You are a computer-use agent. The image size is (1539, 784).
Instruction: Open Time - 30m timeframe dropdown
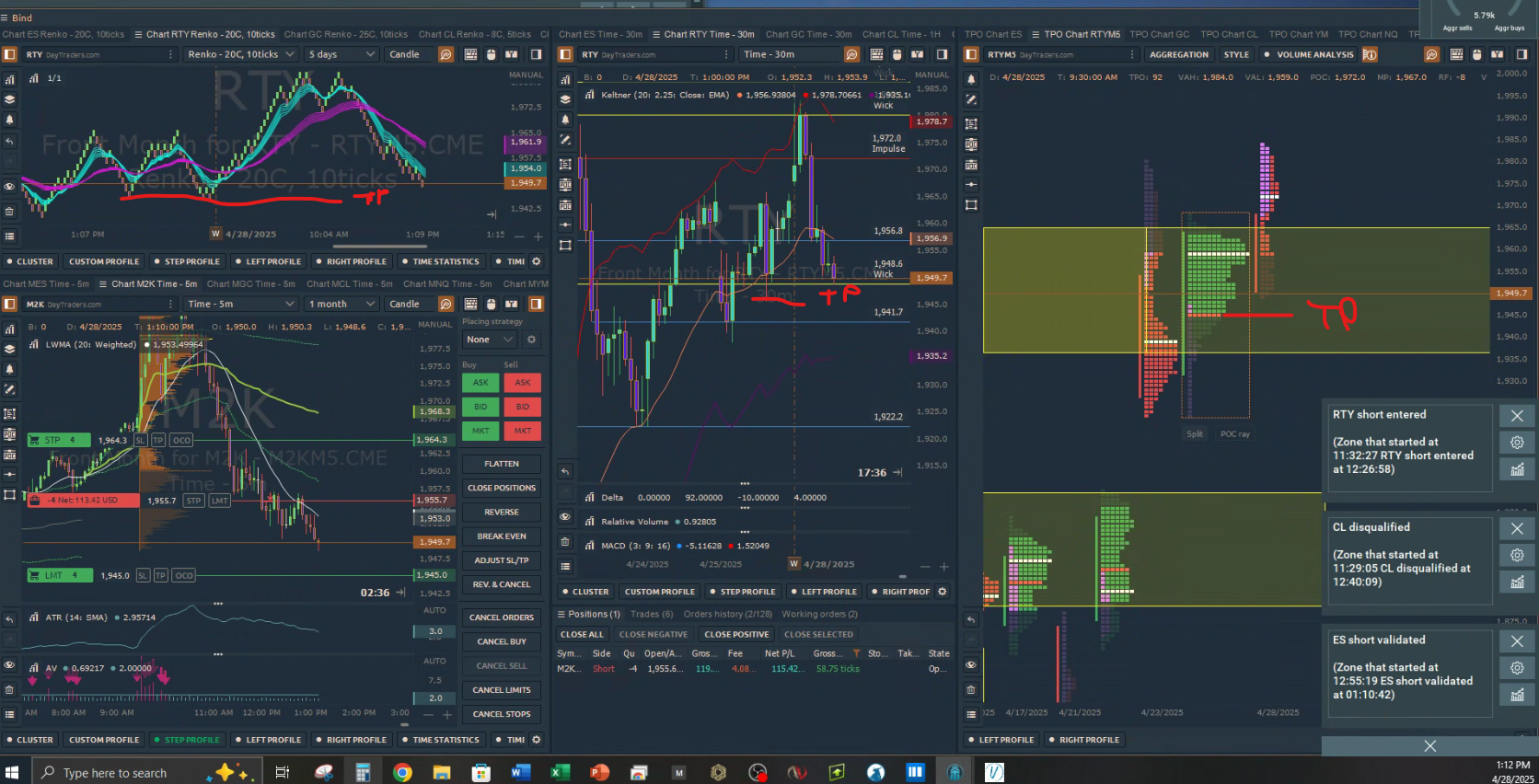[791, 54]
